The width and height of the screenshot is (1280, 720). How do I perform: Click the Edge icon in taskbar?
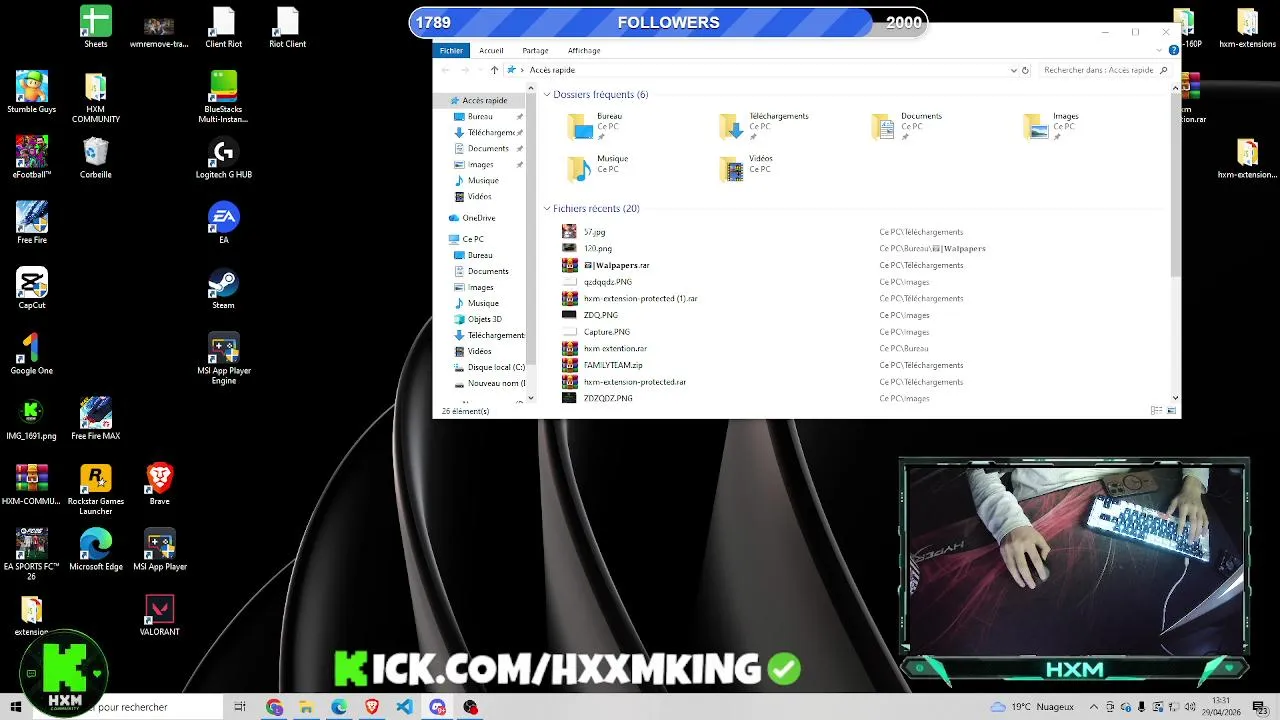pos(339,707)
